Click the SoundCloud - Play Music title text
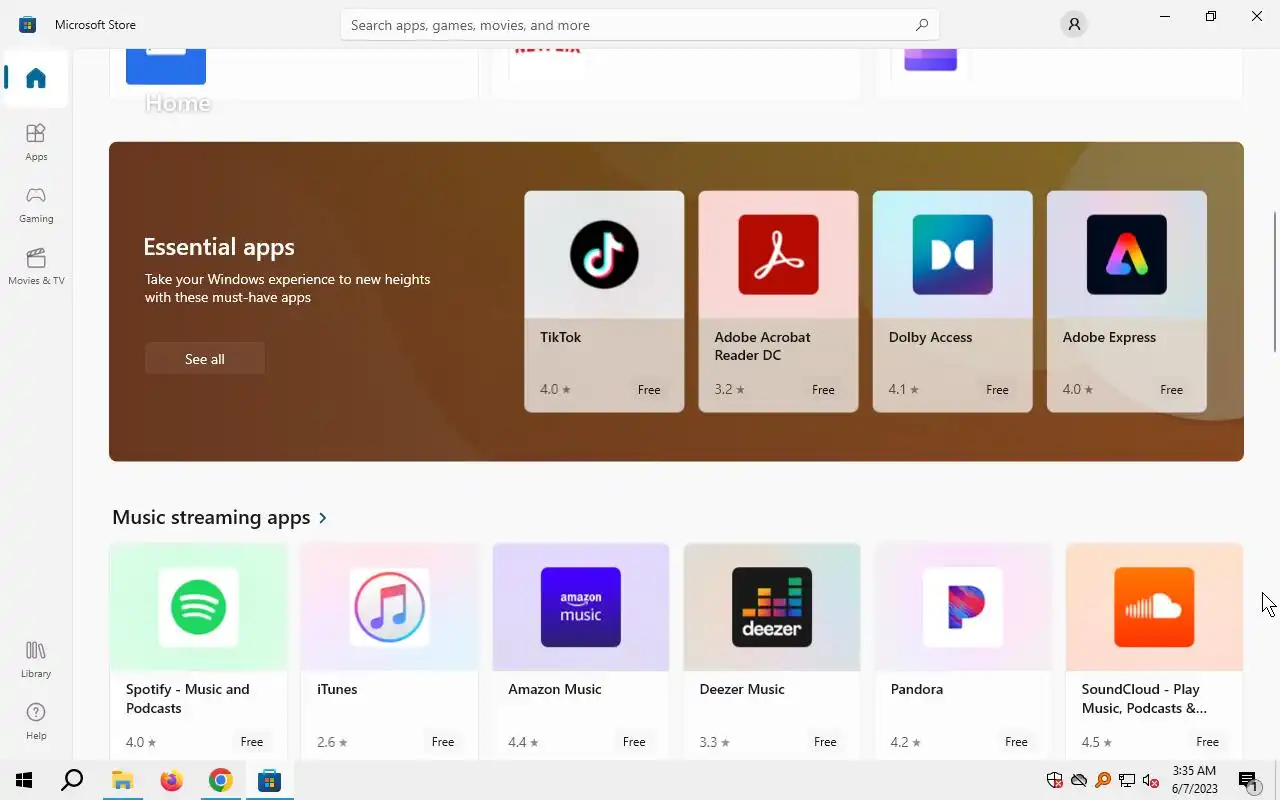 click(x=1144, y=698)
